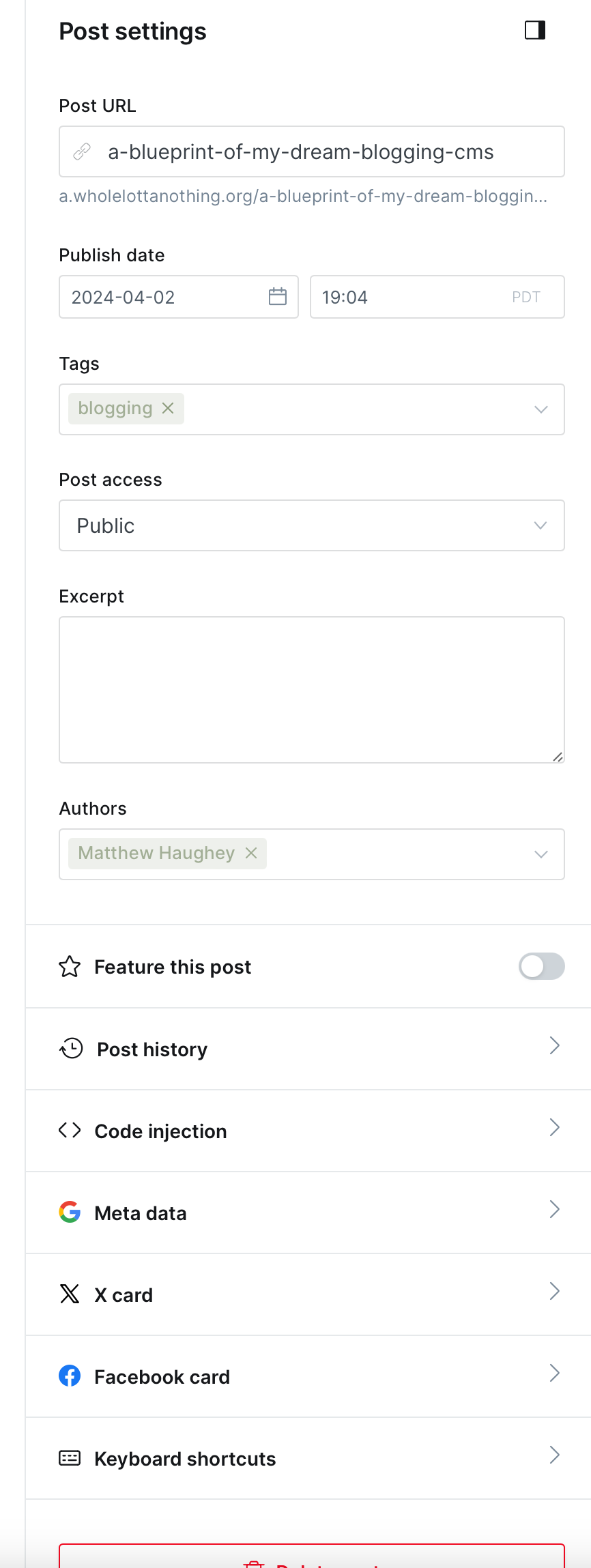Screen dimensions: 591x1568
Task: Open the Post history chevron
Action: (554, 1046)
